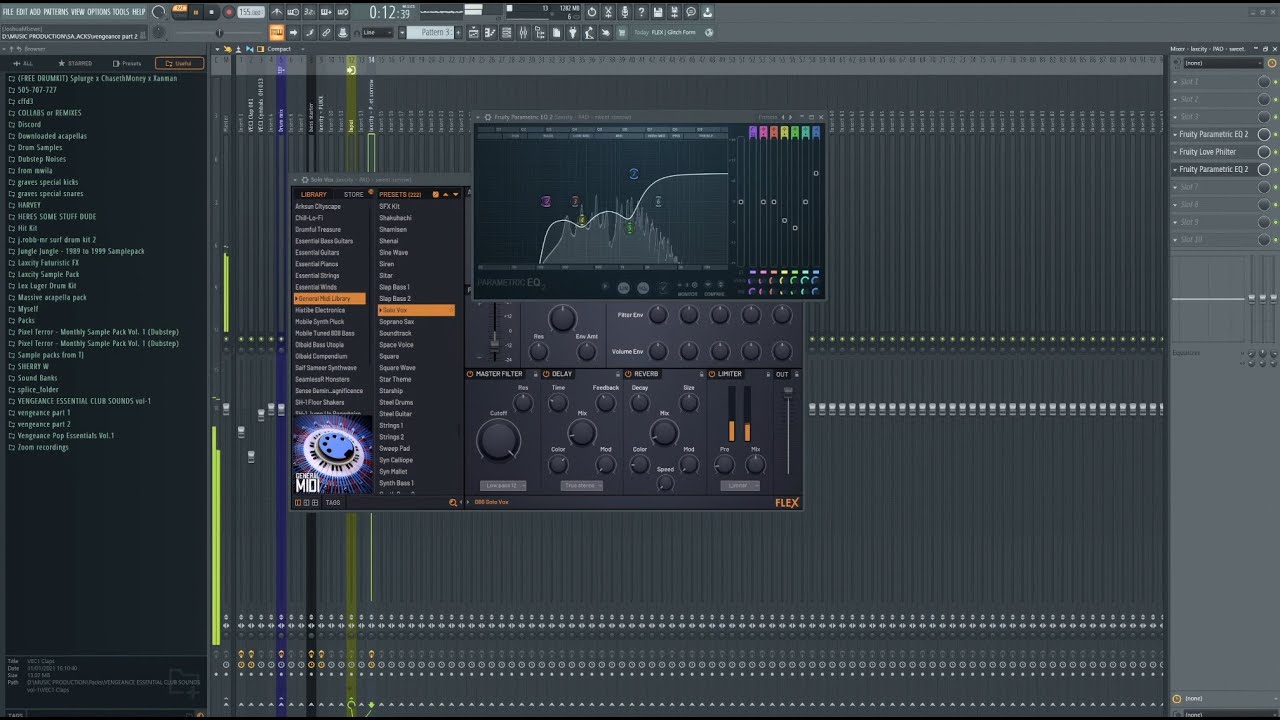The width and height of the screenshot is (1280, 720).
Task: Open the Low pass 12 filter type dropdown
Action: [x=503, y=485]
